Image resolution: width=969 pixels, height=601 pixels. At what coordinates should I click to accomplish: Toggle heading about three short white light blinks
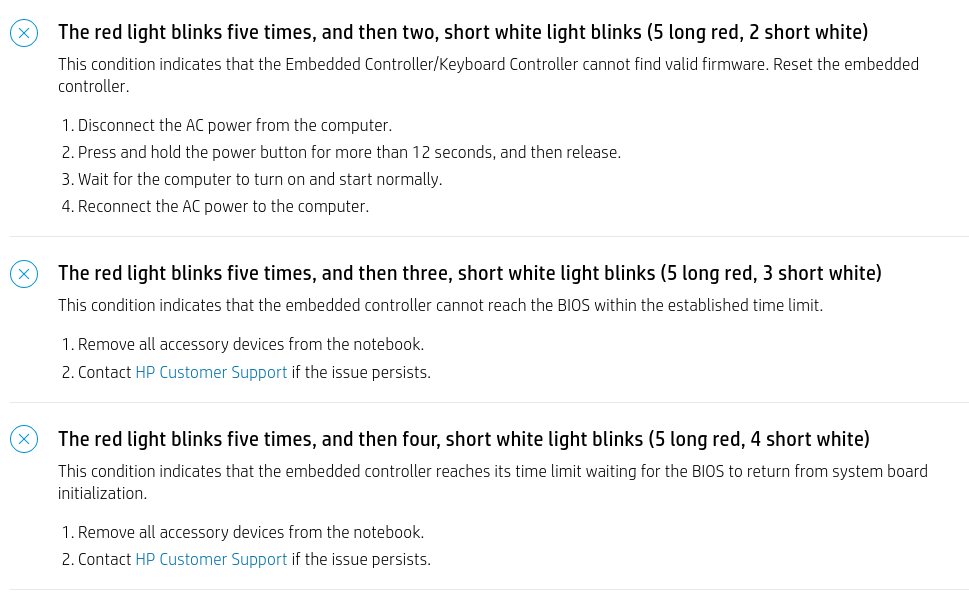point(470,273)
